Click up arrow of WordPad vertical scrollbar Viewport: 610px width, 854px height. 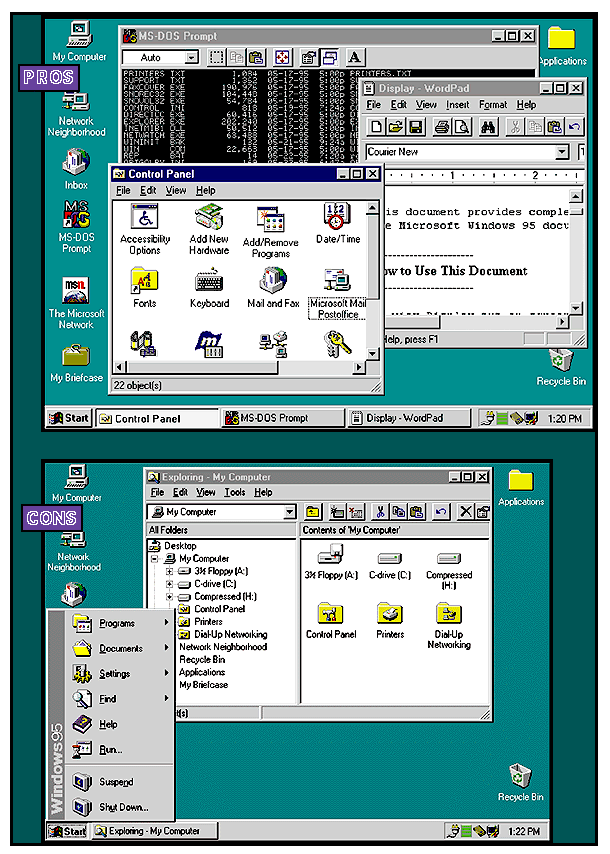point(576,196)
